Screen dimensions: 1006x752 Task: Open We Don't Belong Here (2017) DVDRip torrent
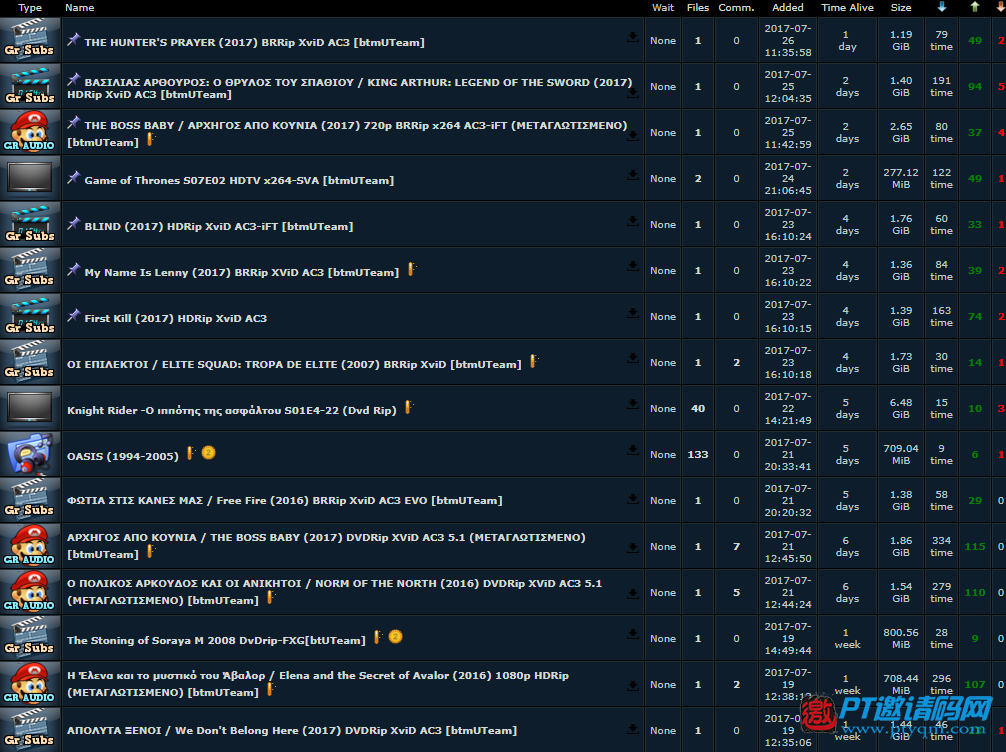pyautogui.click(x=292, y=731)
